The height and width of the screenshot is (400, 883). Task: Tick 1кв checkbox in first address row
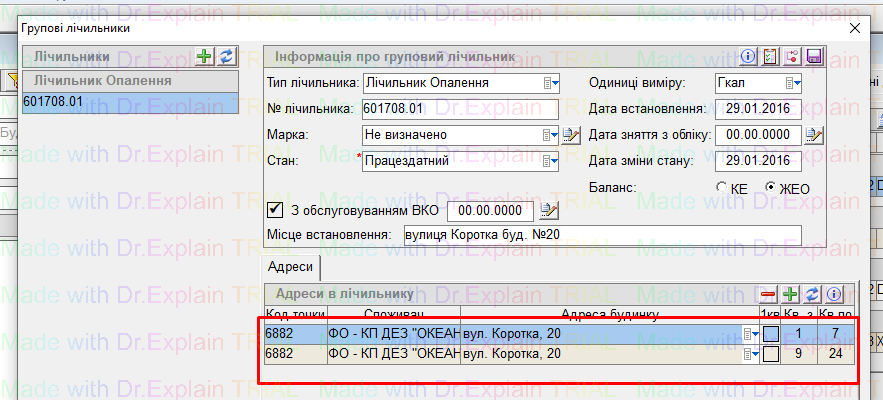[x=771, y=334]
